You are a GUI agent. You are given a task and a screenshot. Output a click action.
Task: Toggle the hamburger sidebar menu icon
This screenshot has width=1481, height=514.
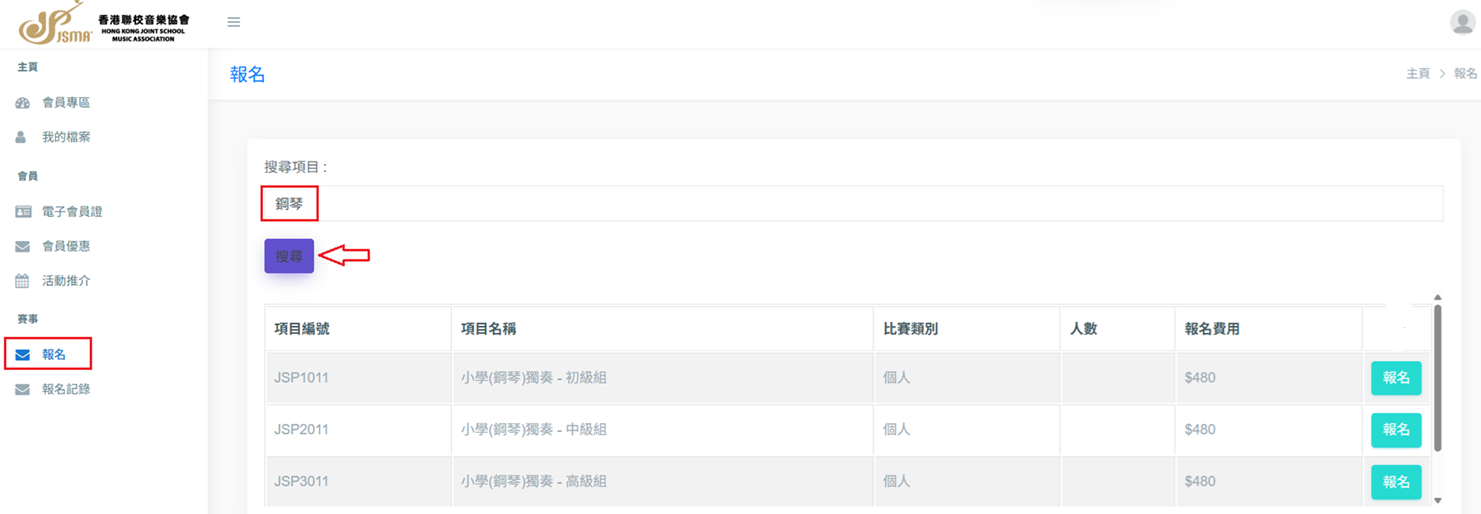[234, 22]
